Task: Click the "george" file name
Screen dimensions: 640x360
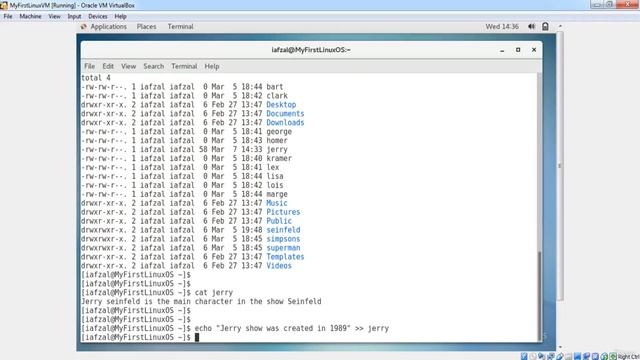Action: point(279,131)
